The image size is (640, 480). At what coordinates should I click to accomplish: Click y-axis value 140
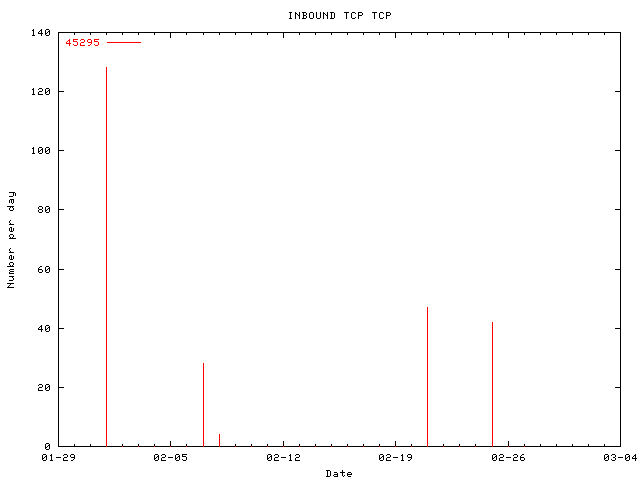(41, 33)
